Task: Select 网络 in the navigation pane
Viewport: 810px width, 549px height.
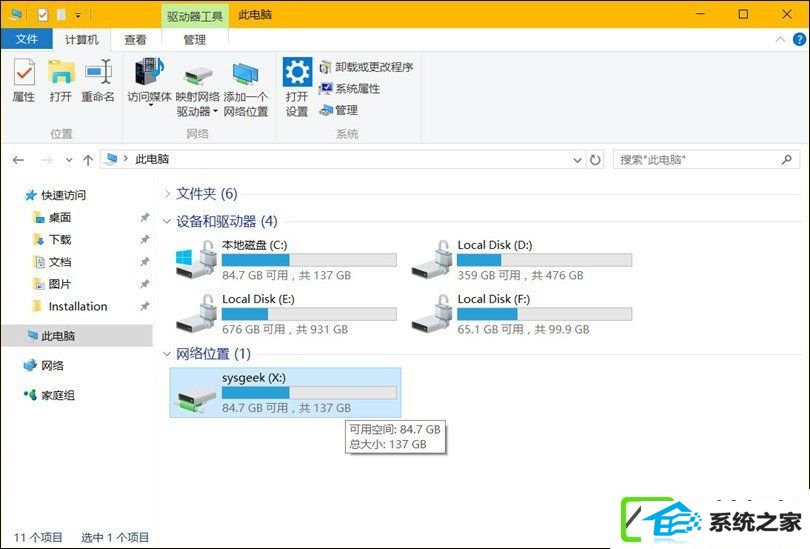Action: 44,365
